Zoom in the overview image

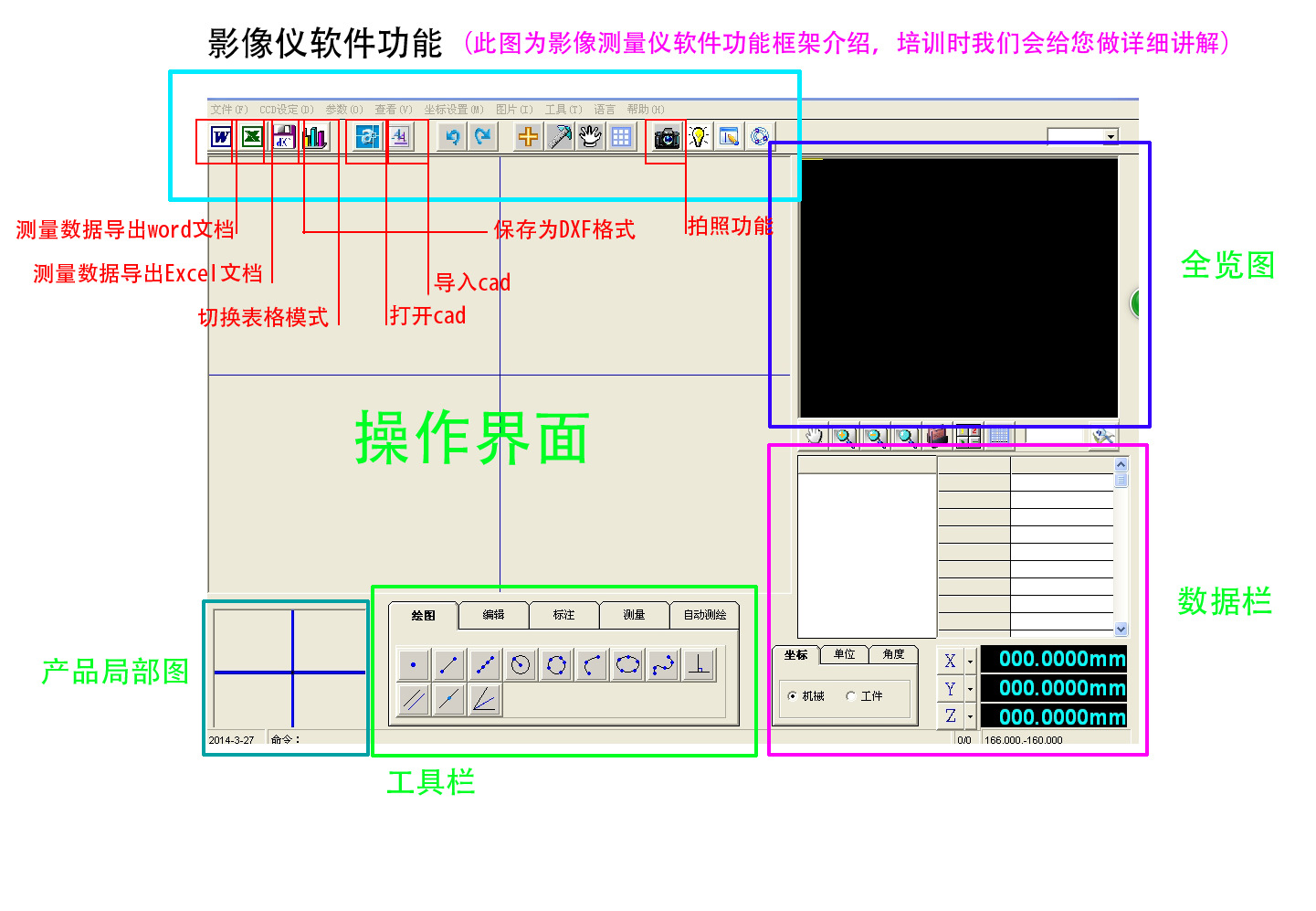tap(844, 436)
